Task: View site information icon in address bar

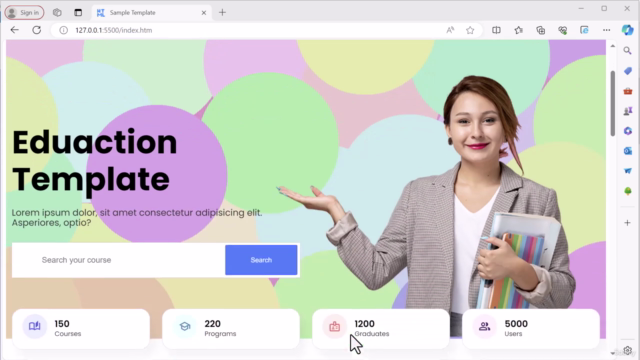Action: click(63, 30)
